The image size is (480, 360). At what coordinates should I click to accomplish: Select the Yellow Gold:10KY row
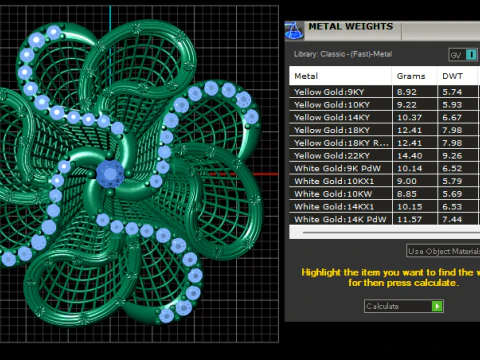pos(385,104)
